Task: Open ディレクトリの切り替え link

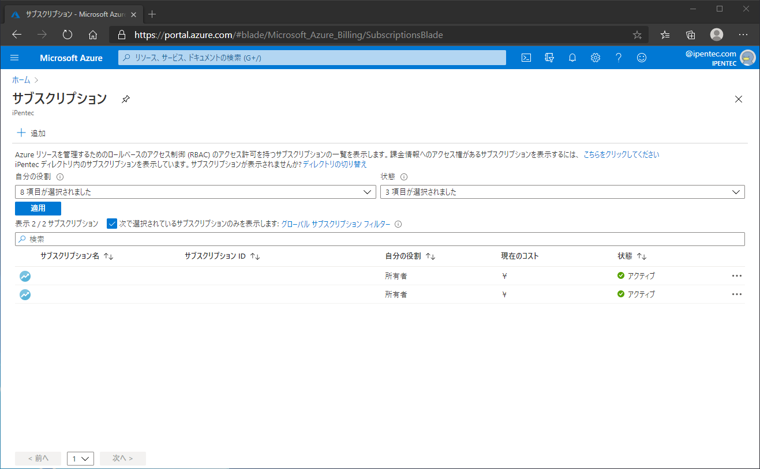Action: (x=335, y=164)
